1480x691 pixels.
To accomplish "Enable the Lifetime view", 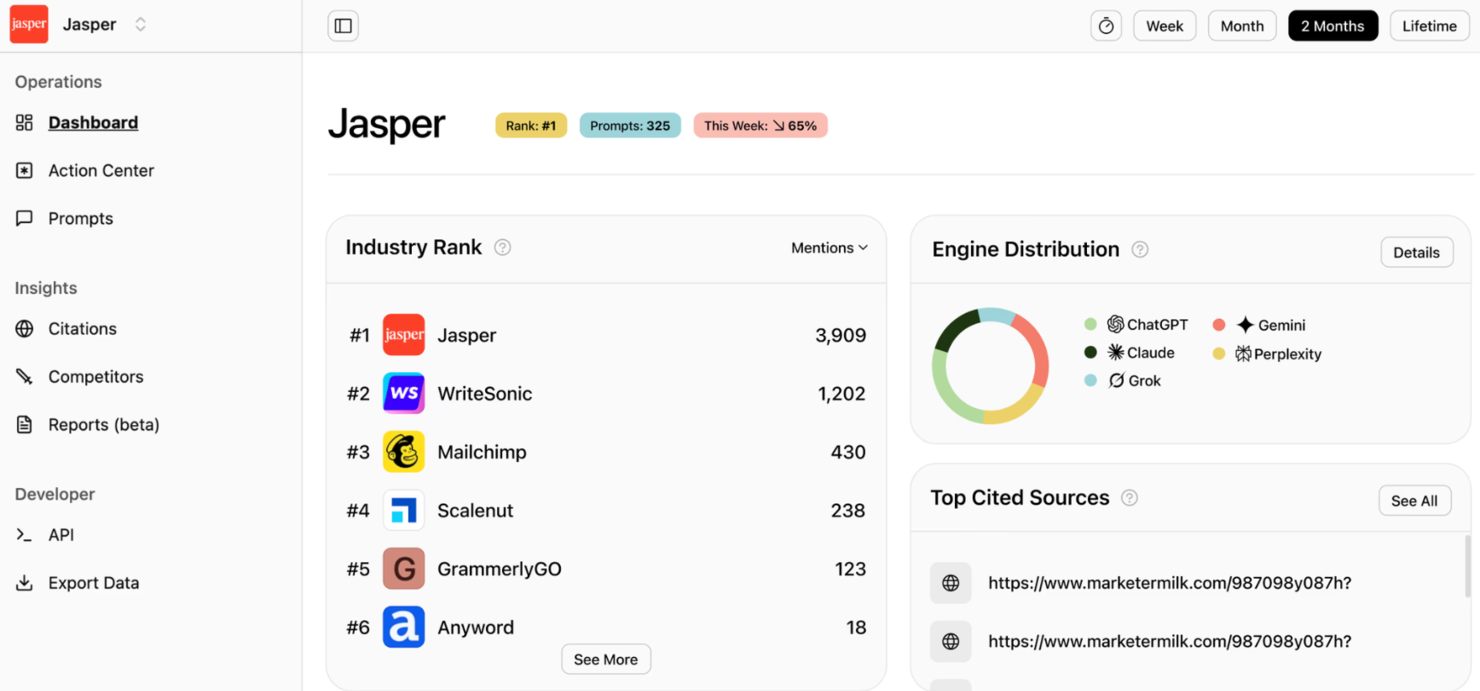I will tap(1429, 25).
